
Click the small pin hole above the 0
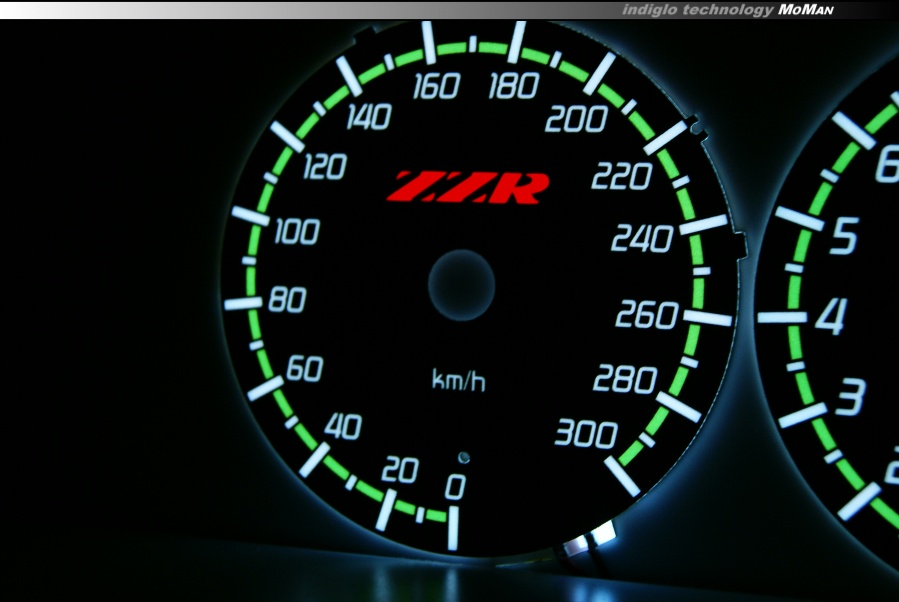click(x=464, y=458)
